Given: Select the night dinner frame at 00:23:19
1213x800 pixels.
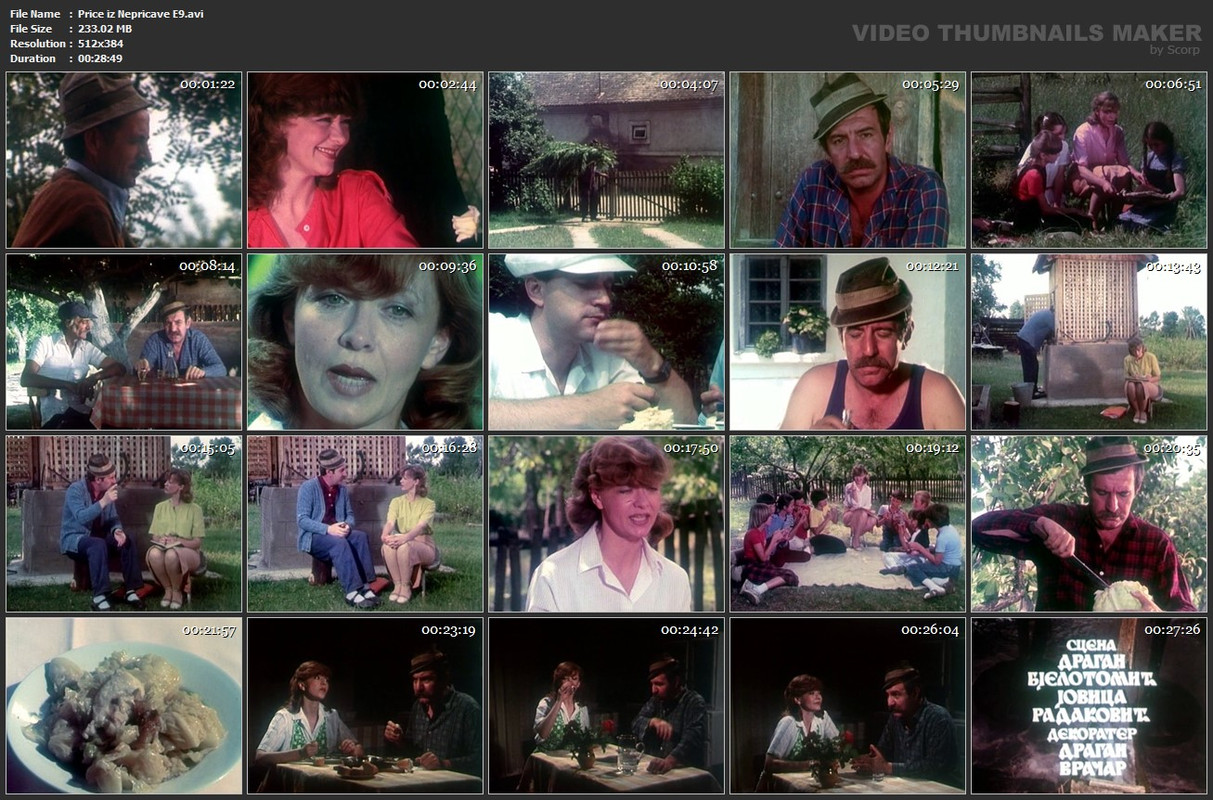Looking at the screenshot, I should pos(365,706).
